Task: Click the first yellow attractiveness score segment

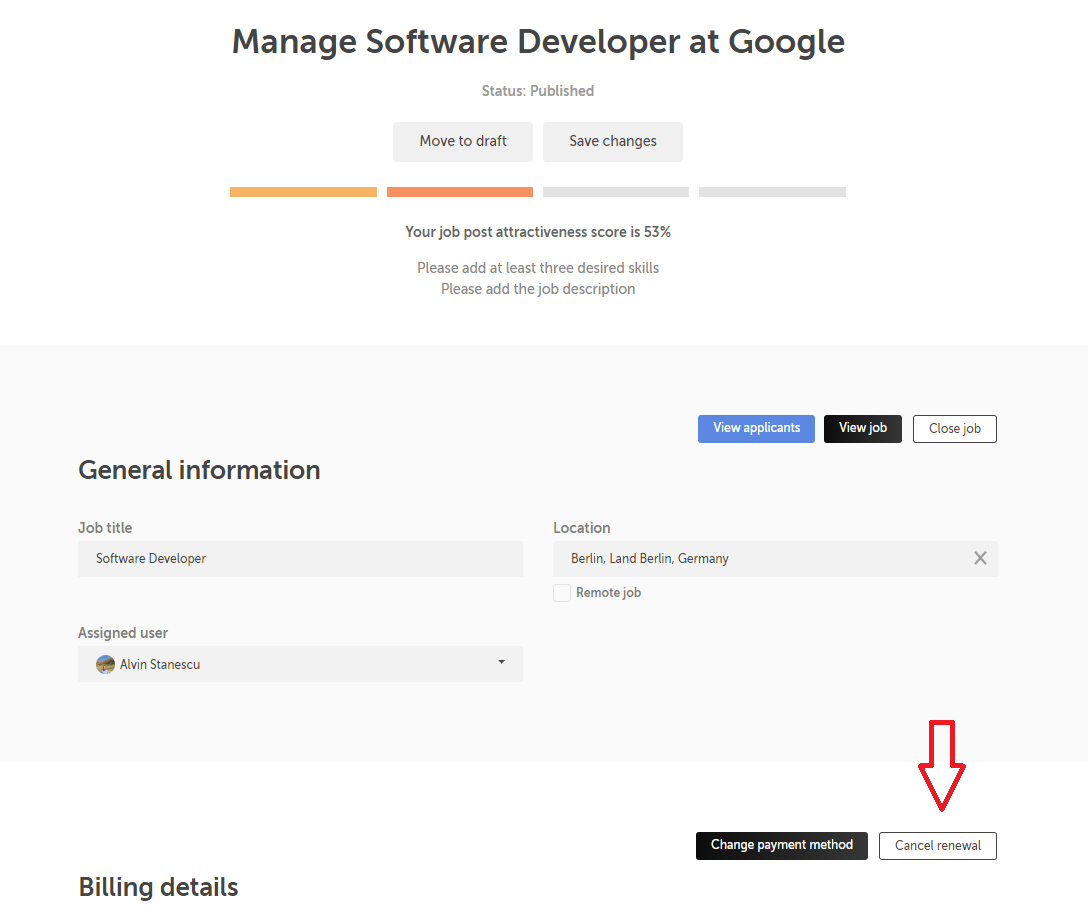Action: point(303,192)
